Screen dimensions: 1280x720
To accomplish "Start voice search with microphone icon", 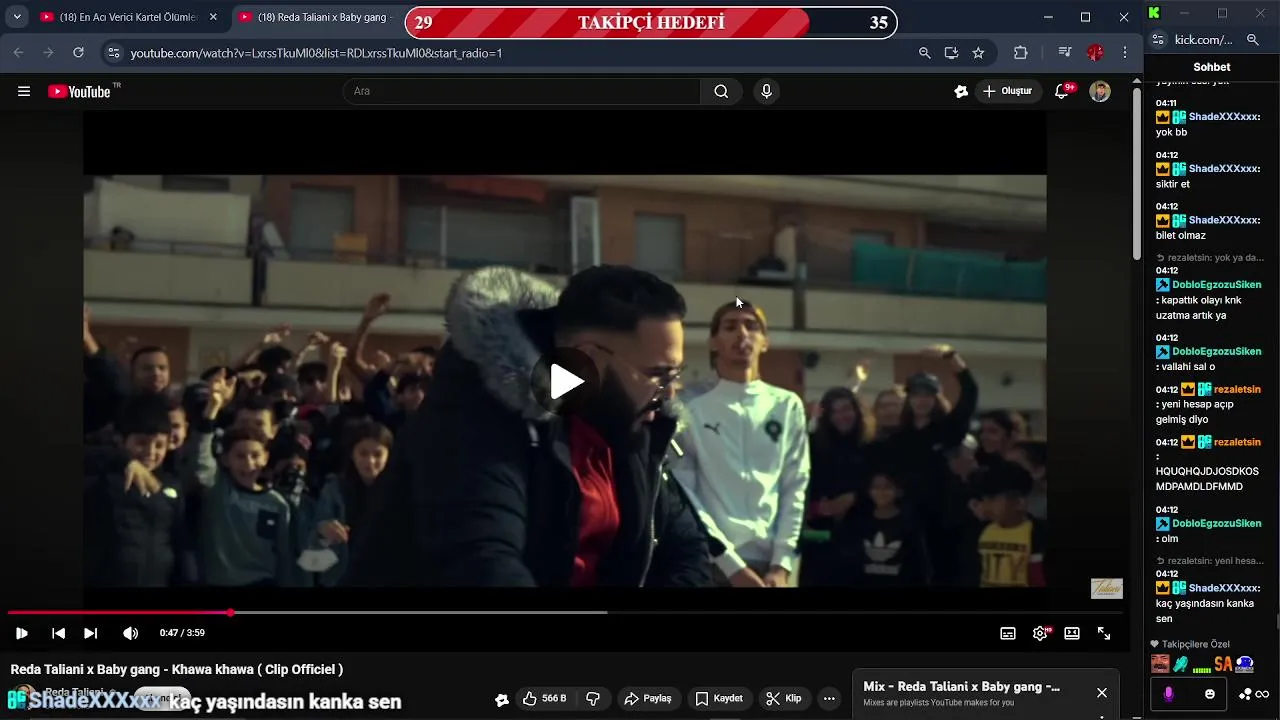I will click(x=766, y=91).
